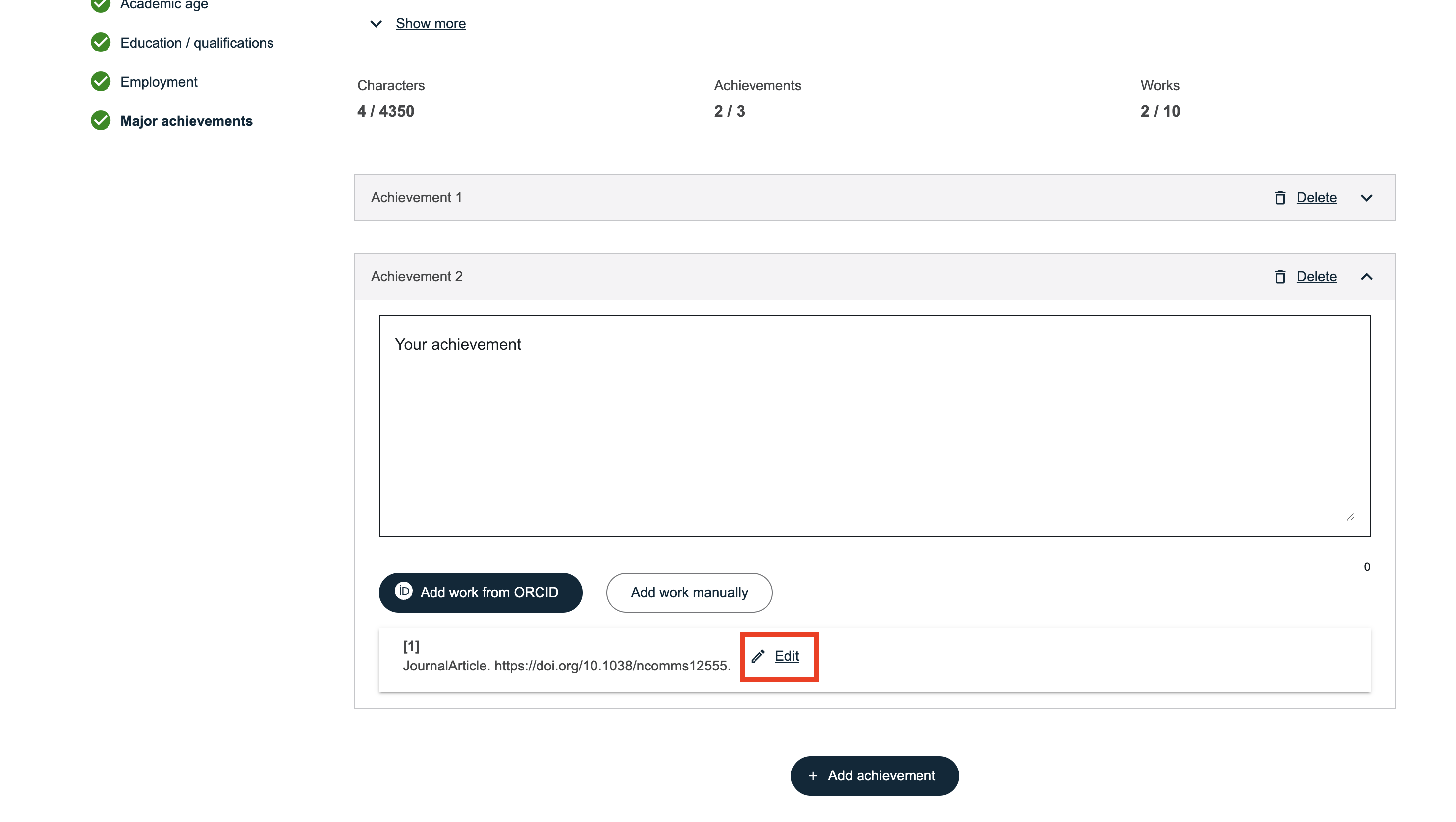
Task: Click the plus icon on Add achievement
Action: 813,776
